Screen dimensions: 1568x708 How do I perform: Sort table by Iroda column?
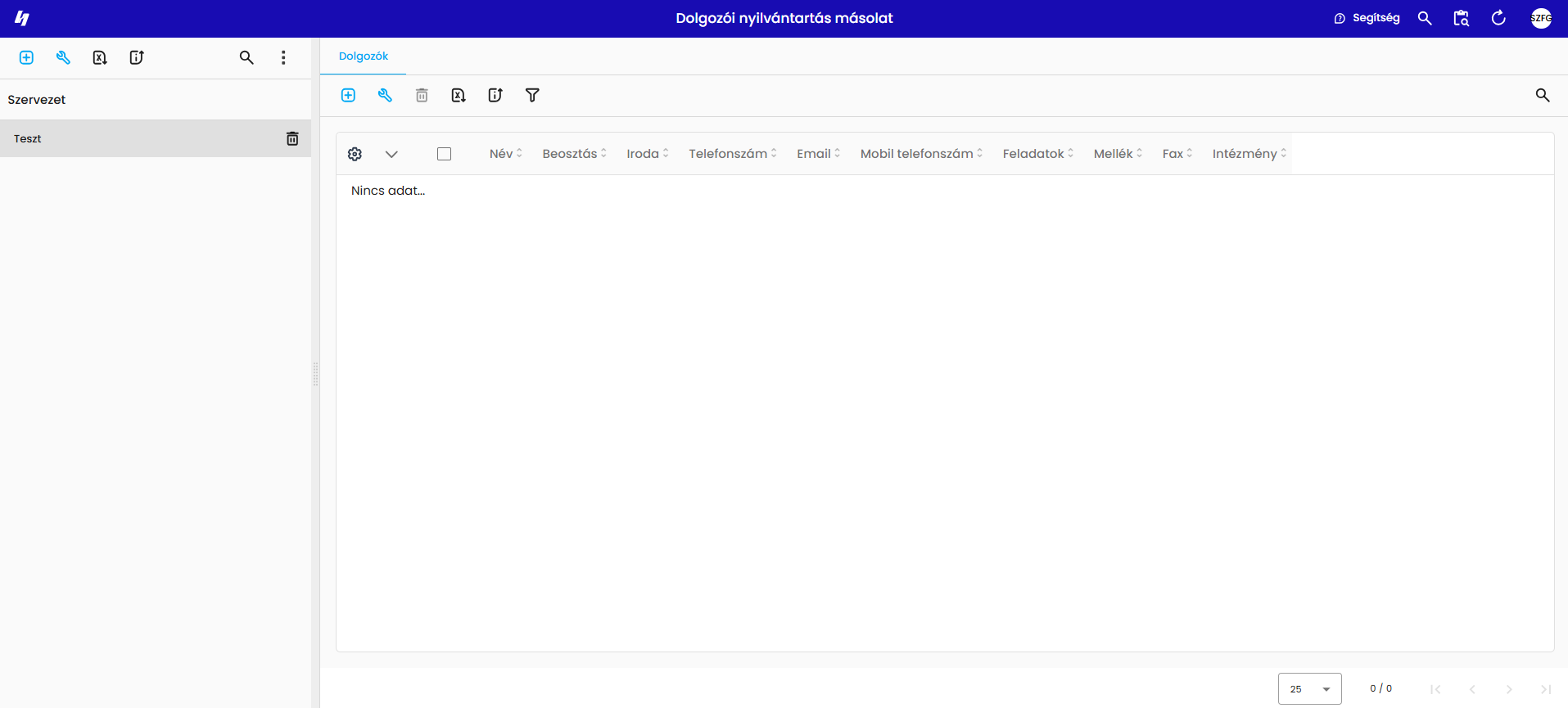tap(647, 154)
